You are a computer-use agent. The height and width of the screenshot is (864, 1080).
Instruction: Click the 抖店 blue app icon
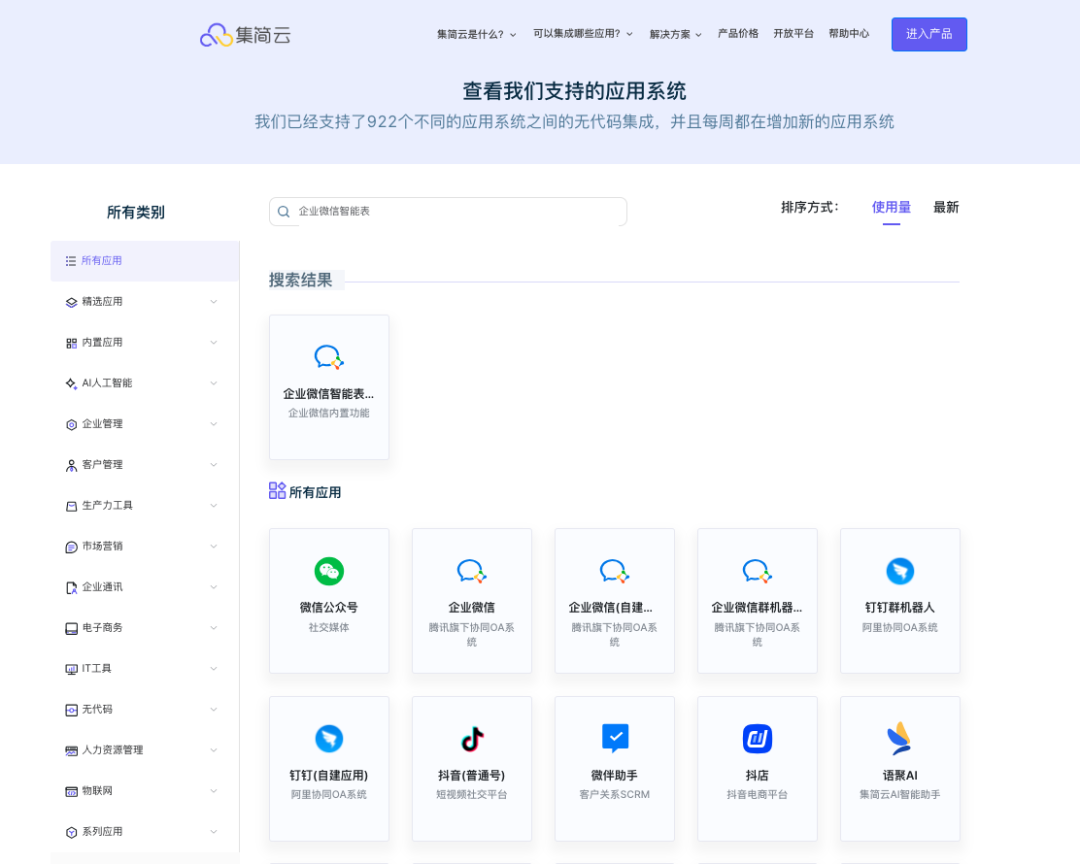tap(757, 739)
